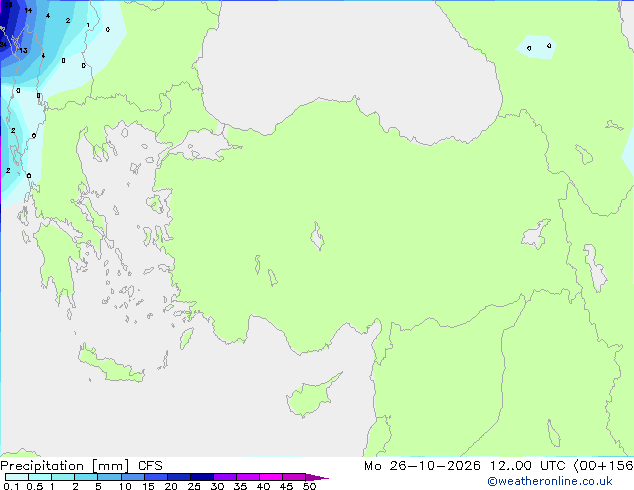634x490 pixels.
Task: Click the 40–45 mm magenta legend swatch
Action: click(x=271, y=477)
